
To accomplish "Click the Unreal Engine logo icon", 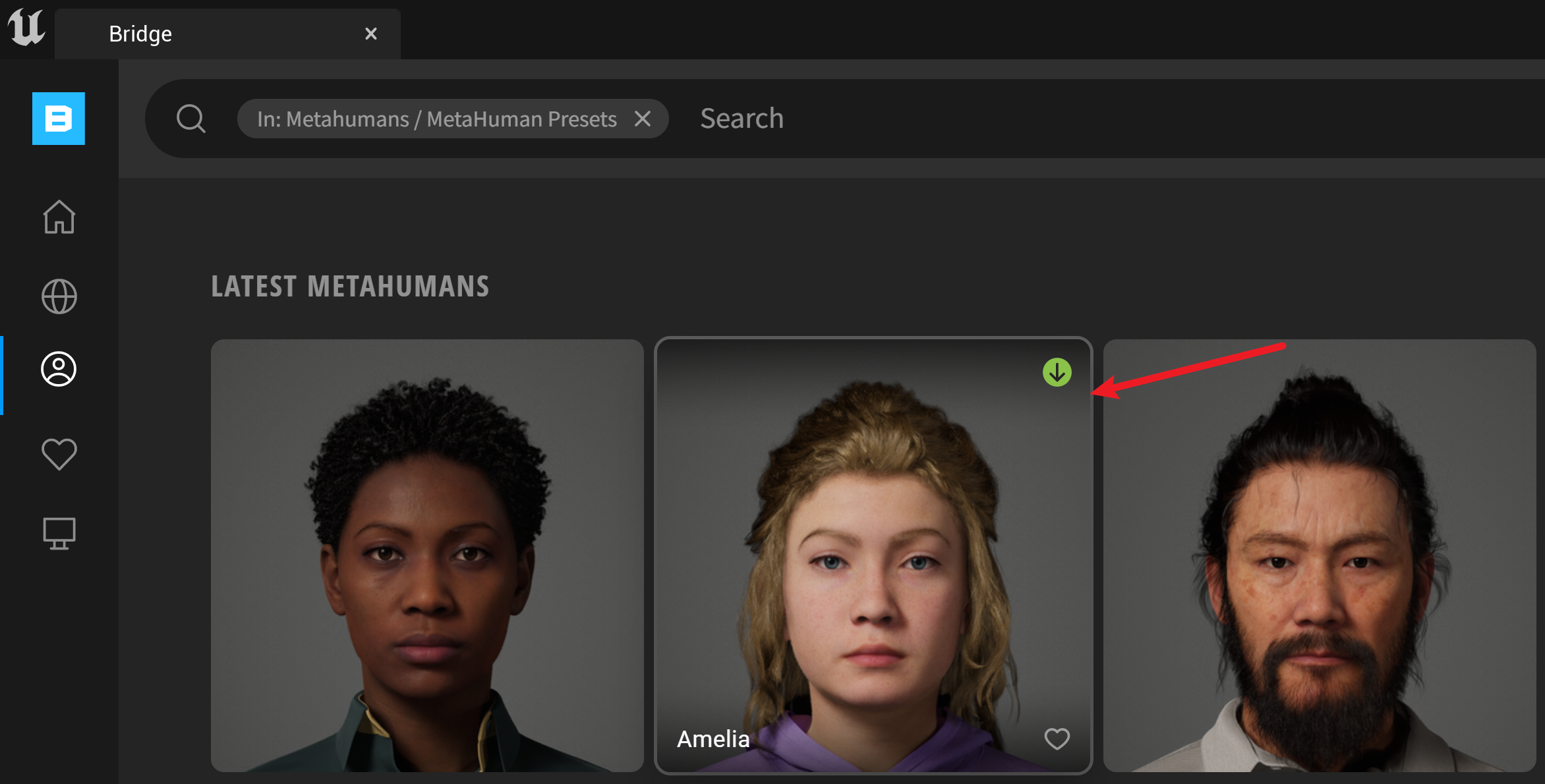I will (26, 28).
